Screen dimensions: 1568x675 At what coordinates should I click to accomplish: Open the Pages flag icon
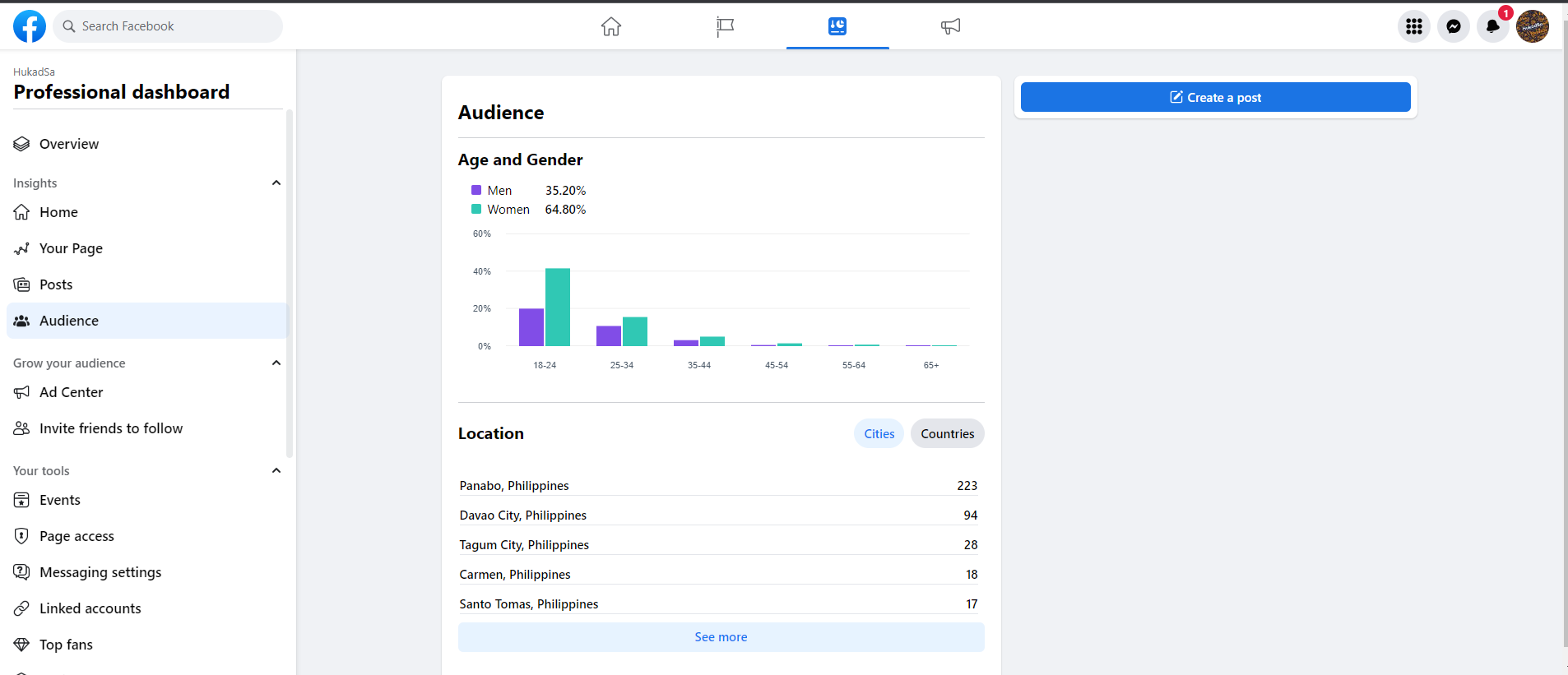724,26
